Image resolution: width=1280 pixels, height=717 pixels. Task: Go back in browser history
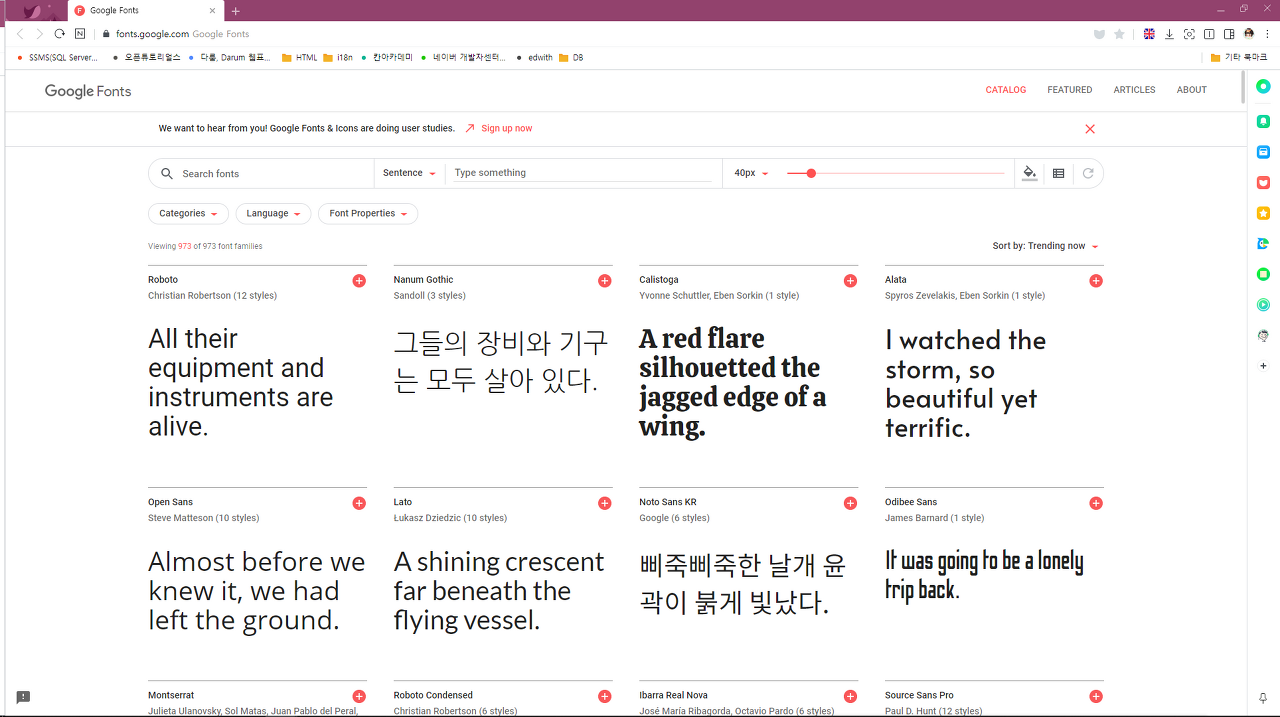coord(20,34)
